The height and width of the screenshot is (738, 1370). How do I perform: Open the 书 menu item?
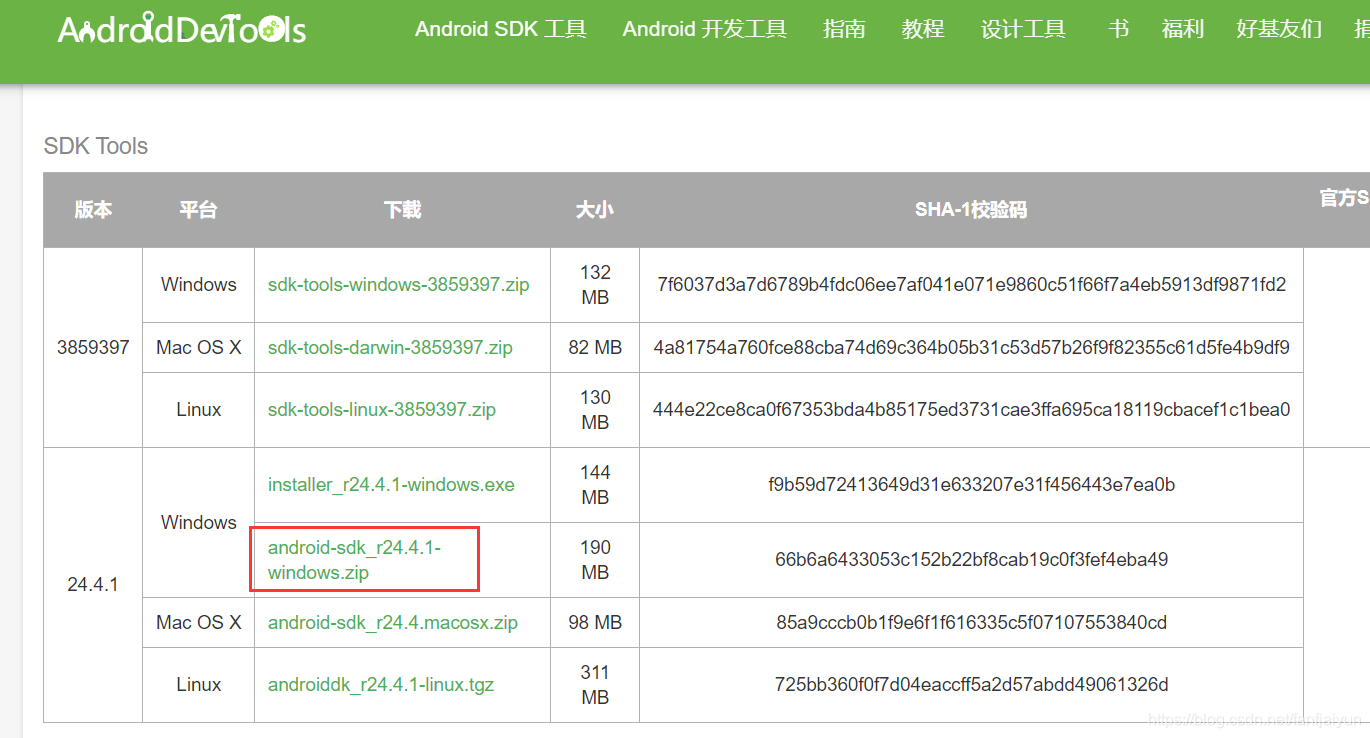coord(1118,29)
